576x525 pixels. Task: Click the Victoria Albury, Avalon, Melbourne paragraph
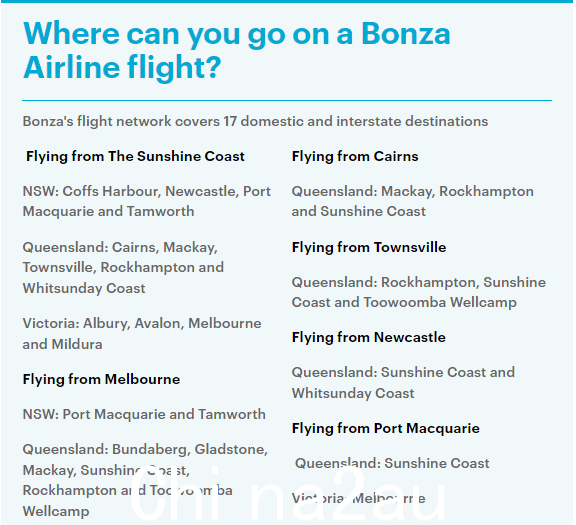click(x=142, y=334)
